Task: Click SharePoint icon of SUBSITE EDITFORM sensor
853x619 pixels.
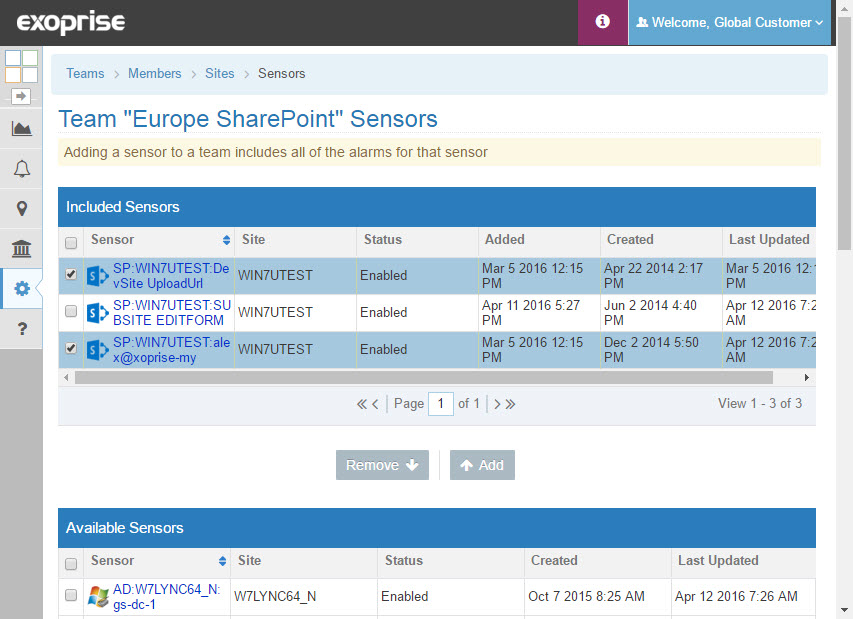Action: click(x=98, y=313)
